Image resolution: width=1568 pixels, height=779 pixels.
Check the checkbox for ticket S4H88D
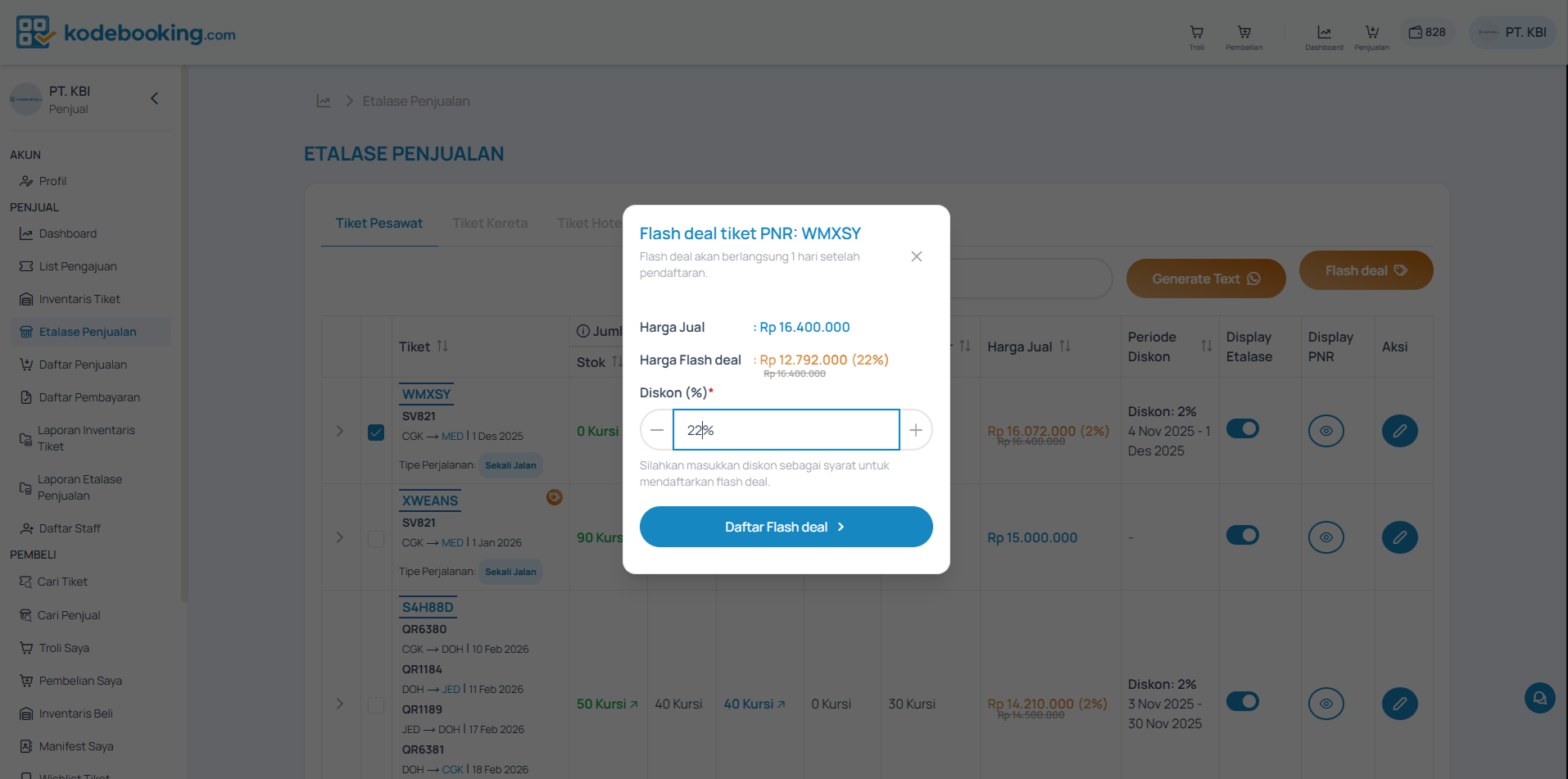click(376, 705)
